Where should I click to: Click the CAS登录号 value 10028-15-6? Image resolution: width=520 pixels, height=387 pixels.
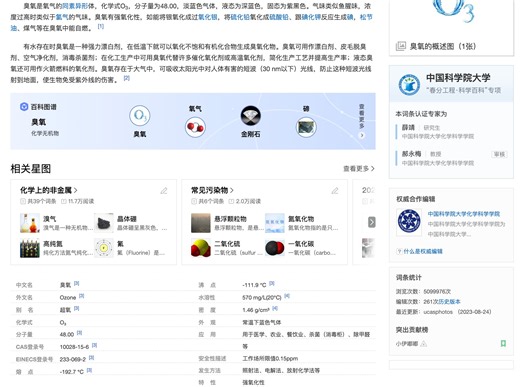coord(74,347)
